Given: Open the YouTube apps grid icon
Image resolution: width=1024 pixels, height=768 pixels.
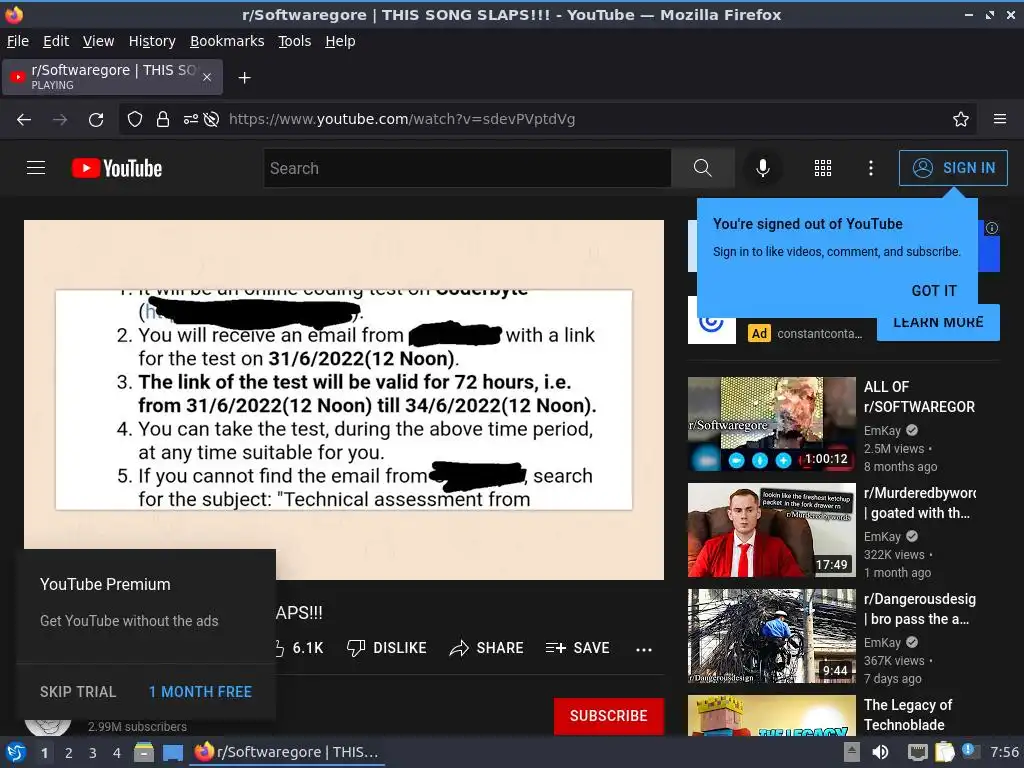Looking at the screenshot, I should (823, 168).
